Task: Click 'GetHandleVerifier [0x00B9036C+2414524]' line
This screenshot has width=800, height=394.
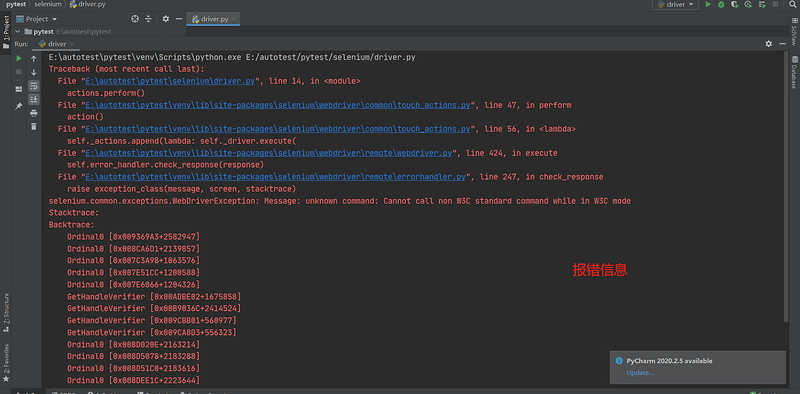Action: click(x=154, y=308)
